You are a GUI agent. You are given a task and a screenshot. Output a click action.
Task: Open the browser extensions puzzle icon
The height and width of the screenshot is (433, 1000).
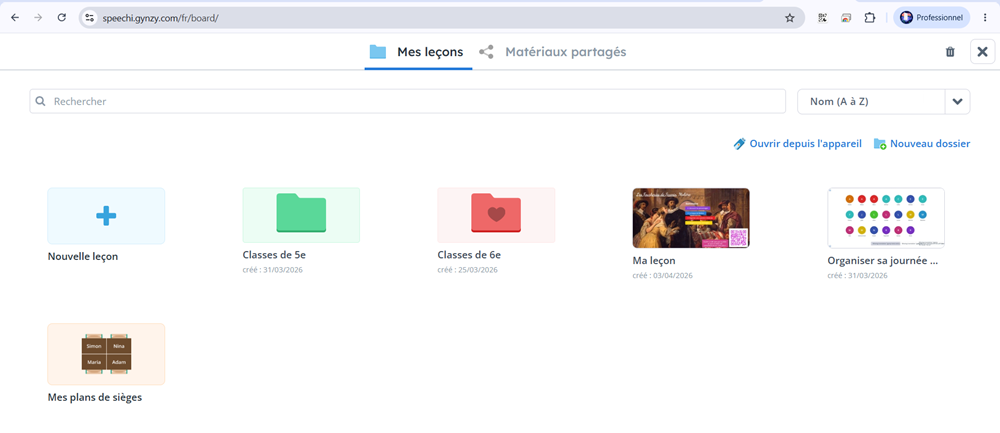click(869, 18)
